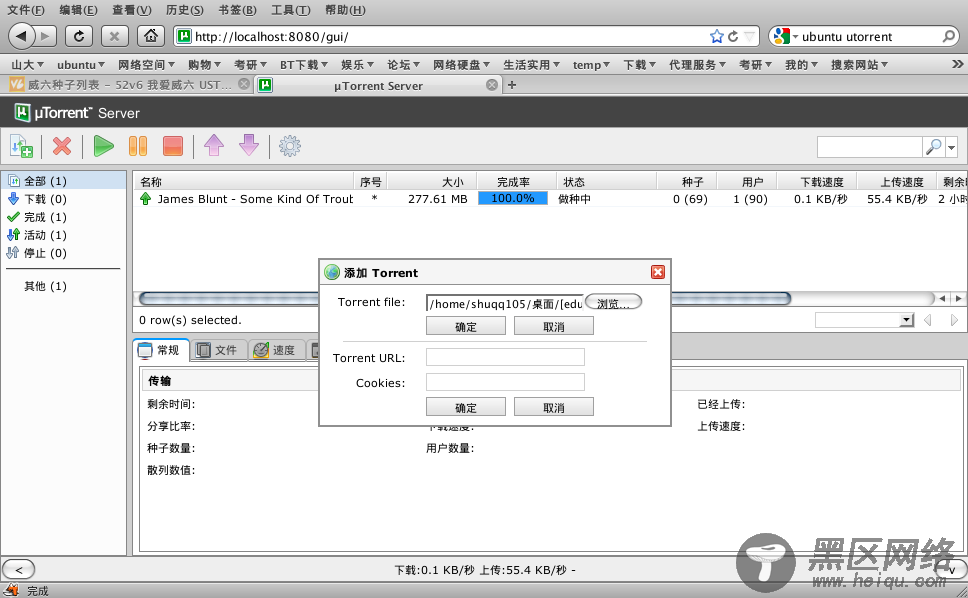Image resolution: width=968 pixels, height=598 pixels.
Task: Select 全部 (1) category in sidebar
Action: [x=64, y=181]
